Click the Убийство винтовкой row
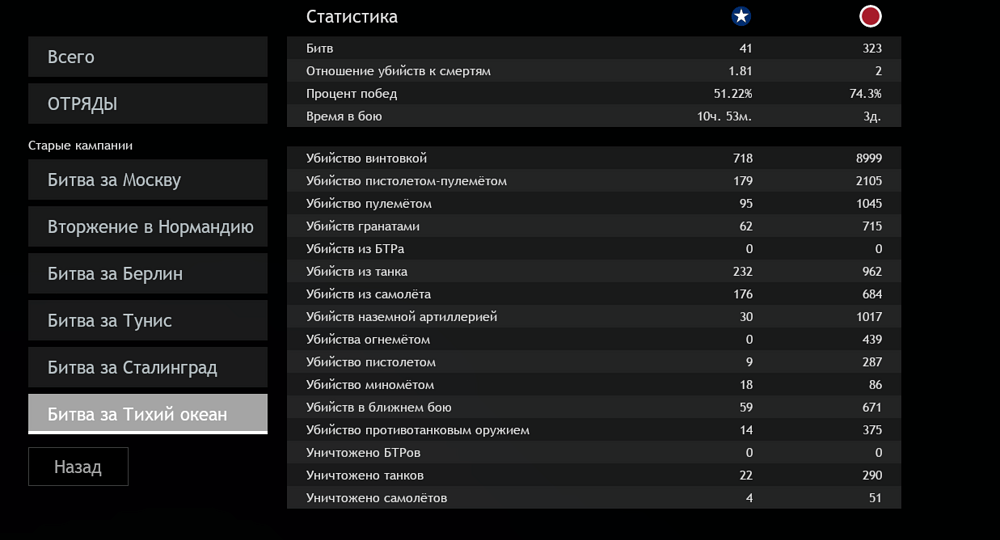This screenshot has width=1000, height=540. point(593,158)
